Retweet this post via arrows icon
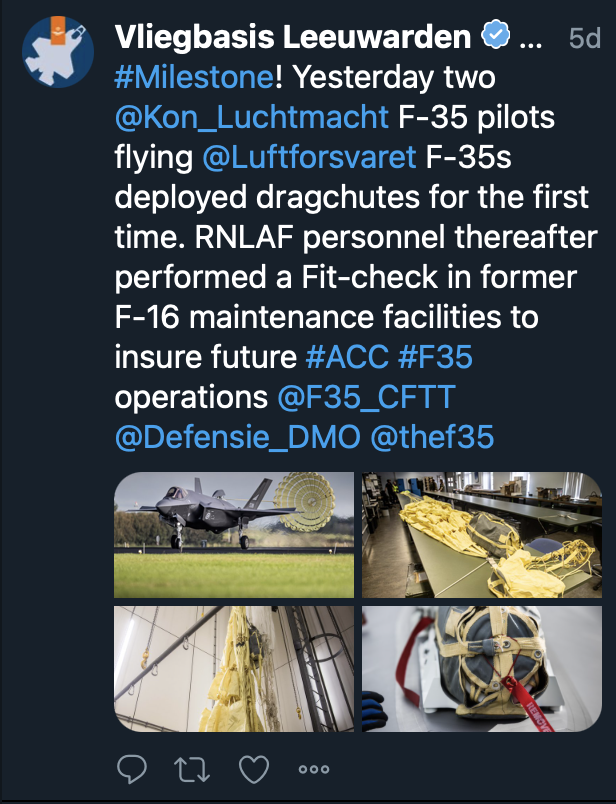The width and height of the screenshot is (616, 804). 192,769
